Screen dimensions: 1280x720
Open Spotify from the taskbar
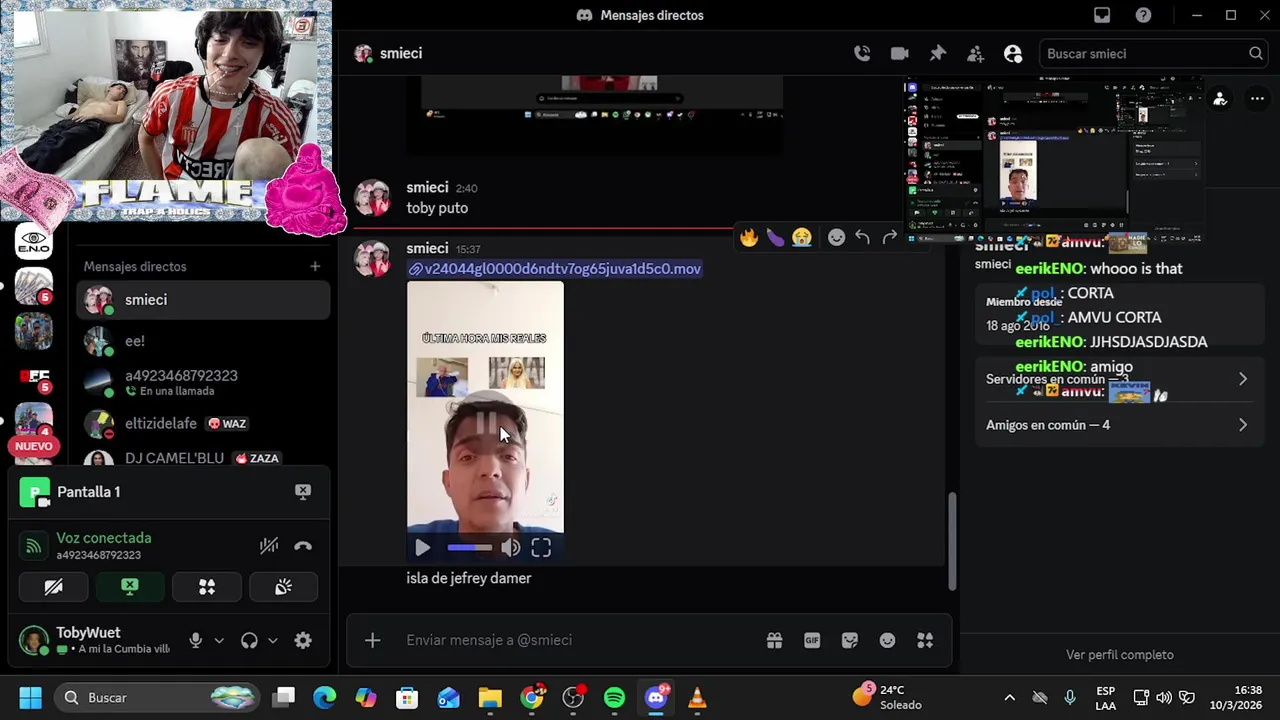pyautogui.click(x=614, y=698)
